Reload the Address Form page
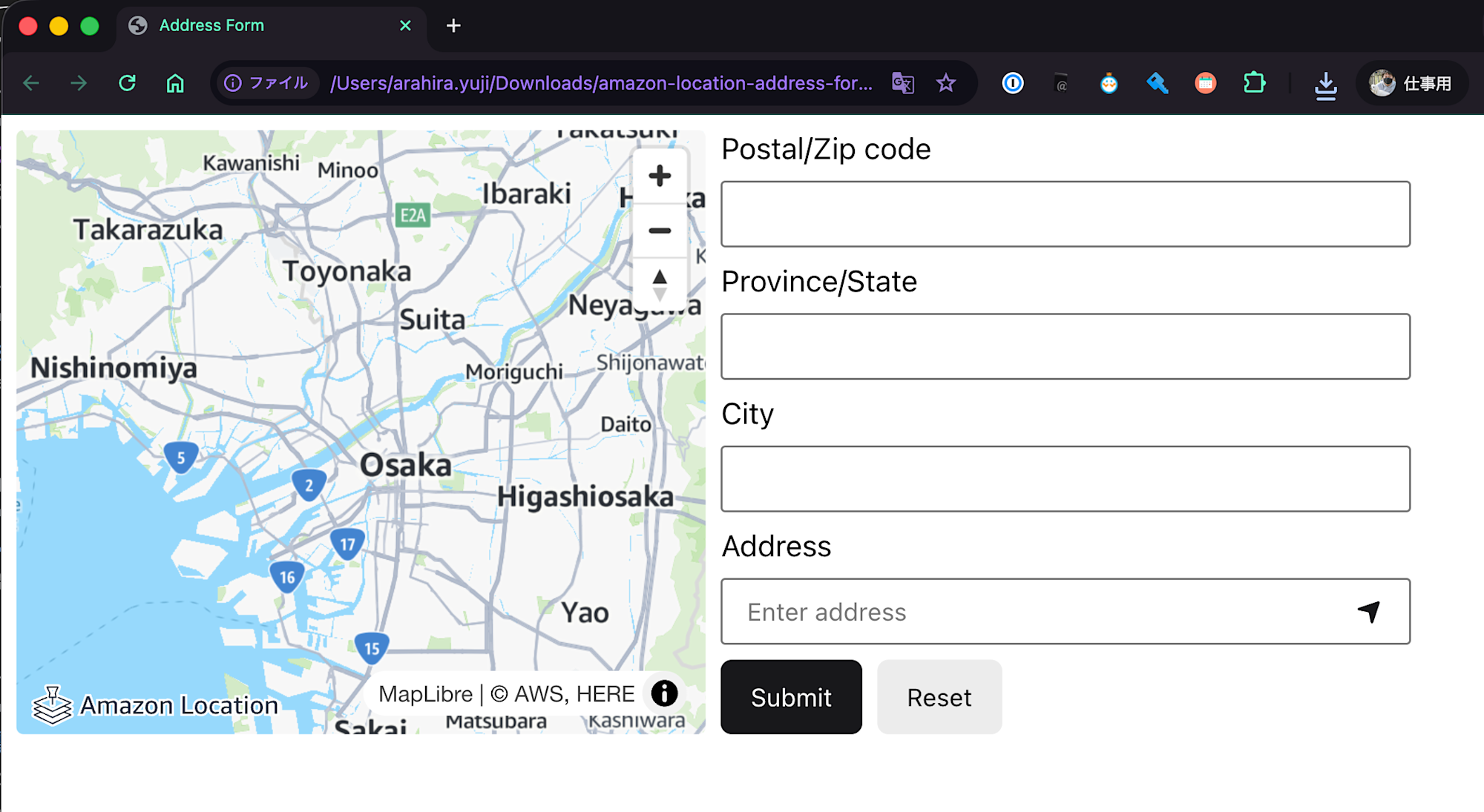This screenshot has width=1484, height=812. point(128,83)
